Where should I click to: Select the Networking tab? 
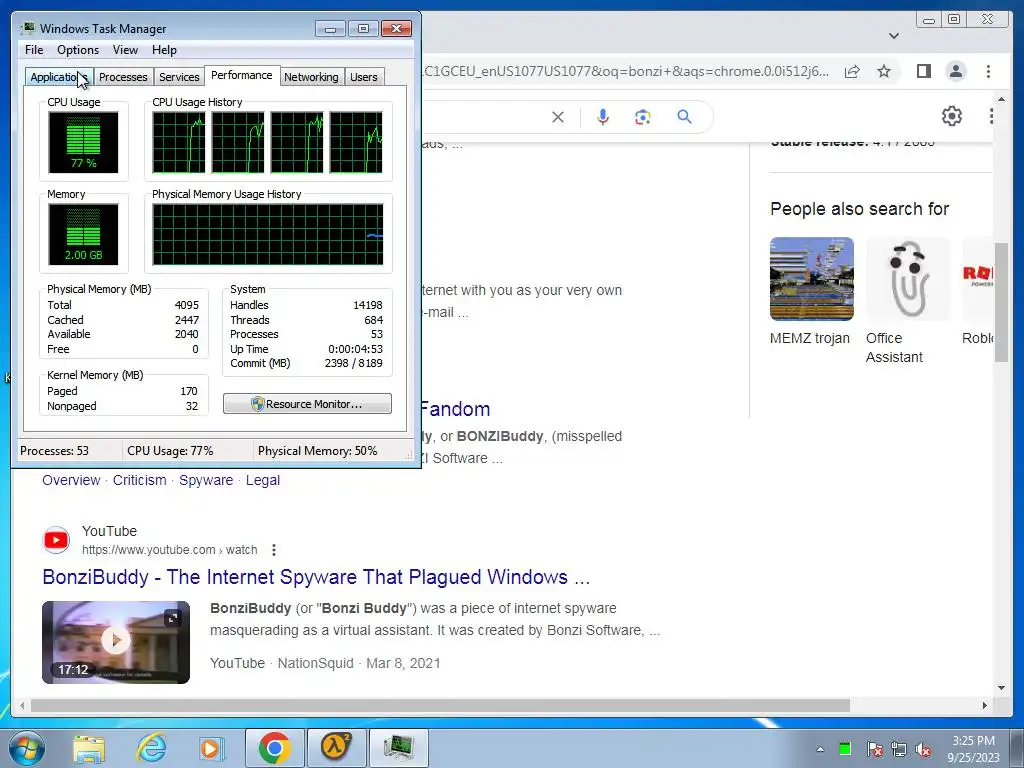tap(311, 77)
